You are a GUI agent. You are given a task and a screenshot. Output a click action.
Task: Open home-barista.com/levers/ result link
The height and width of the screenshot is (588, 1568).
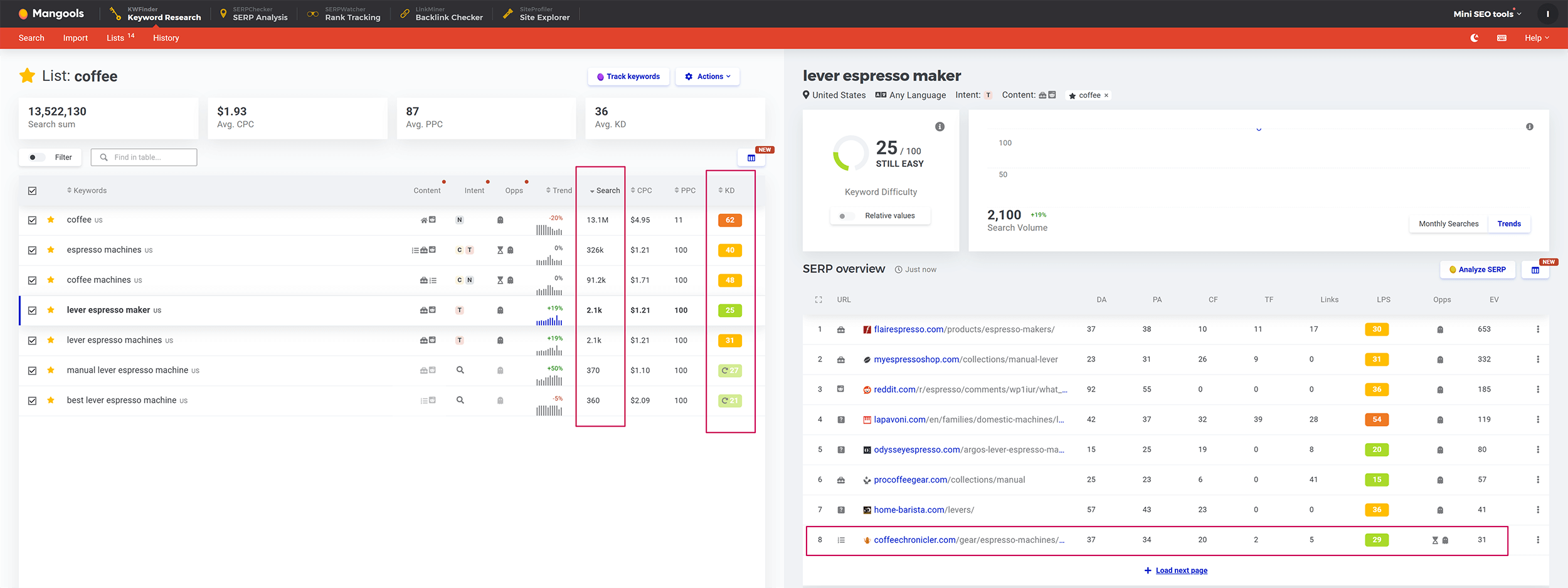(x=924, y=510)
